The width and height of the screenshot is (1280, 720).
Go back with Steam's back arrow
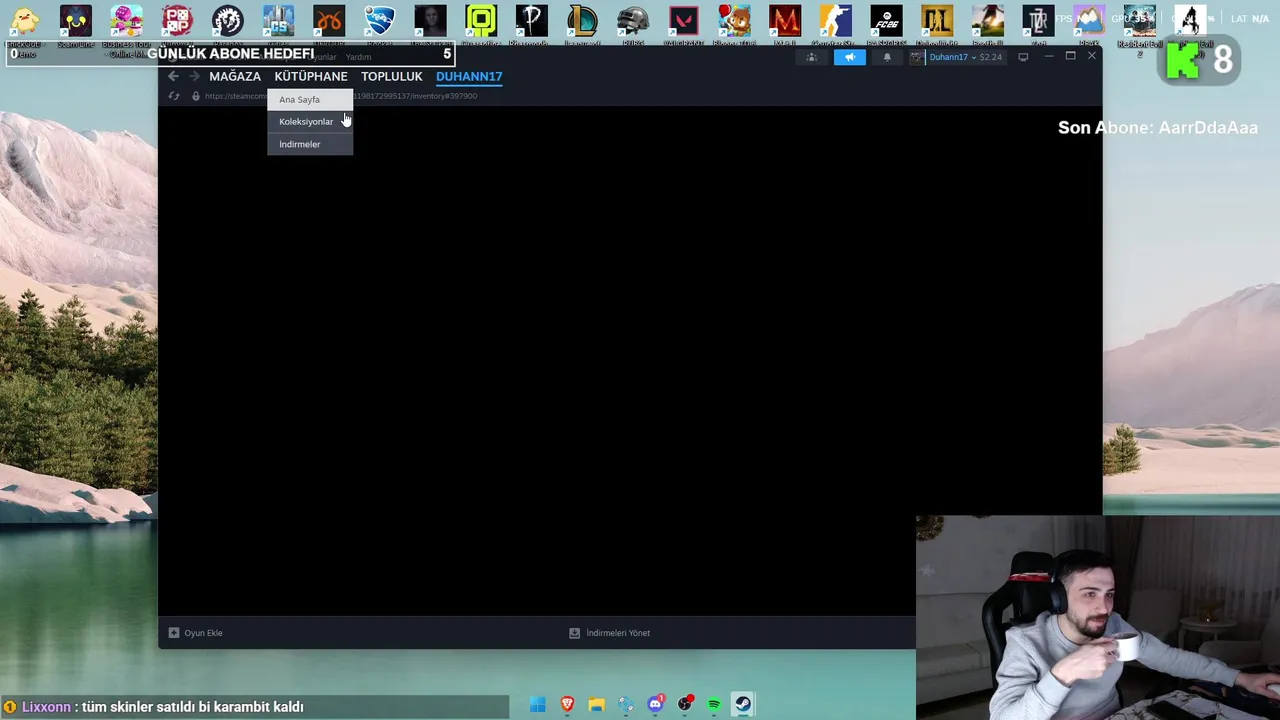(173, 76)
